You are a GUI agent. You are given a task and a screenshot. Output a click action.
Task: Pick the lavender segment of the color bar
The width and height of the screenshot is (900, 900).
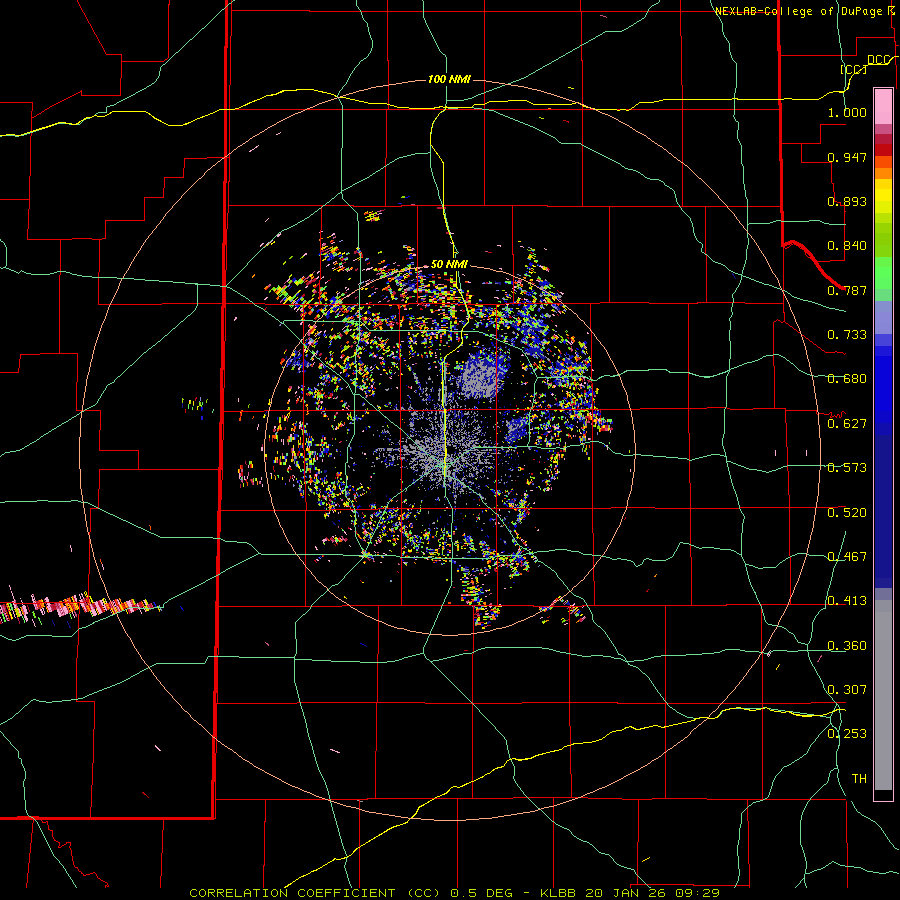(883, 317)
